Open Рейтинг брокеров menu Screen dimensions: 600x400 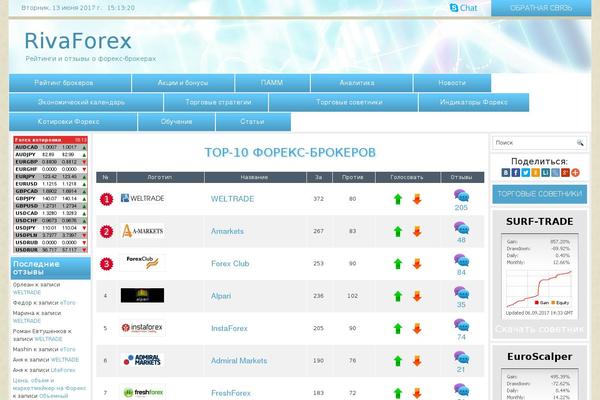click(70, 83)
